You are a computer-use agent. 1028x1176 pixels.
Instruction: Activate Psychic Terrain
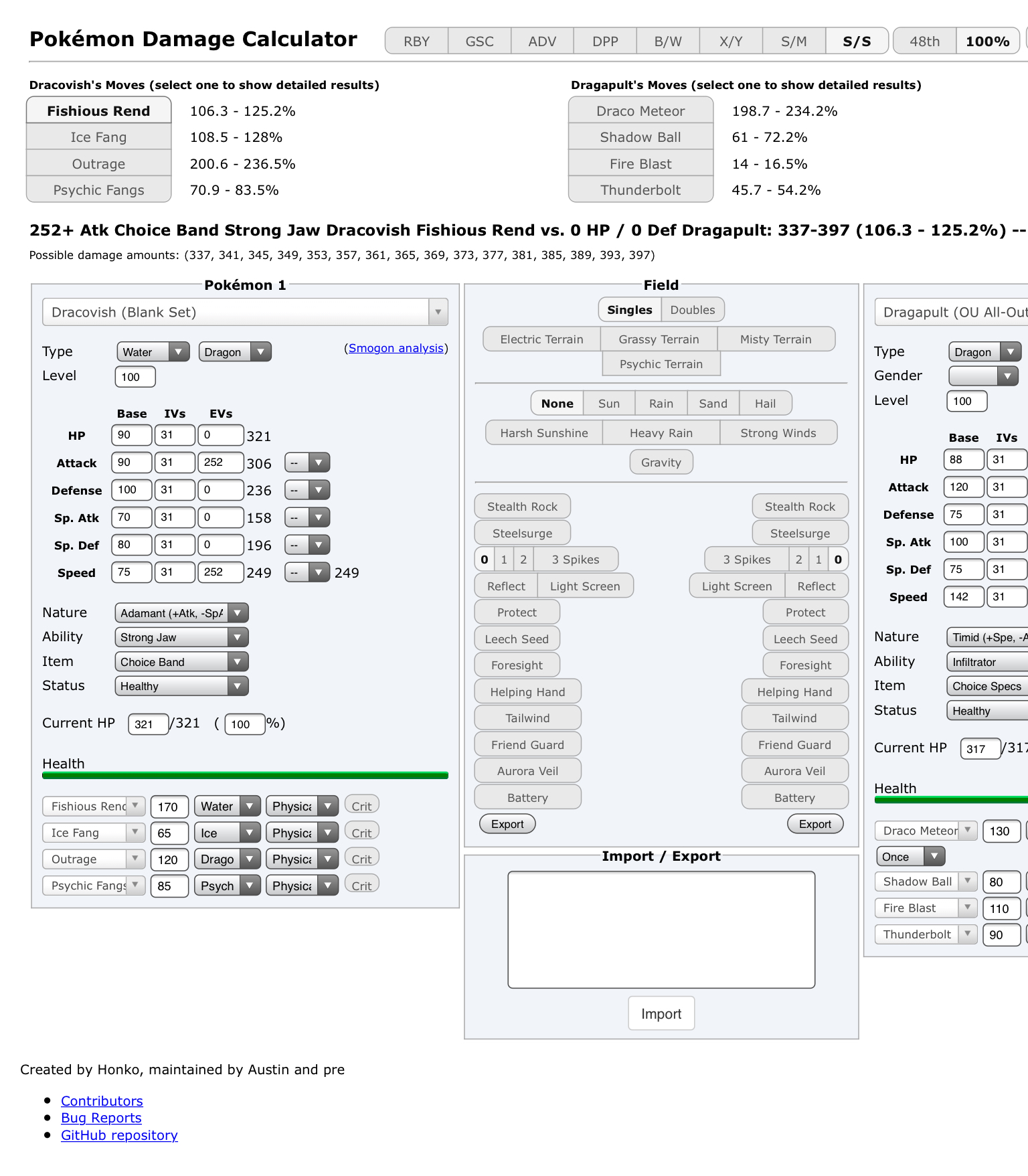tap(661, 364)
